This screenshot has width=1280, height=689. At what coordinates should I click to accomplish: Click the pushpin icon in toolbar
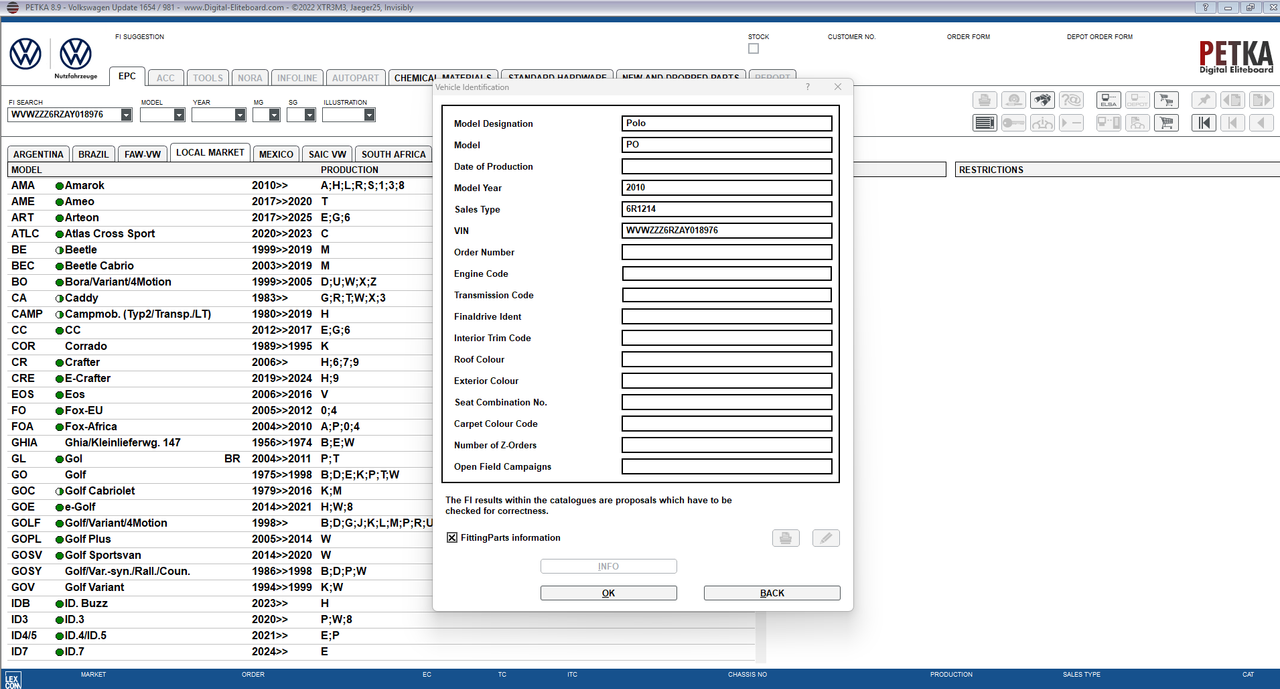click(x=1203, y=100)
